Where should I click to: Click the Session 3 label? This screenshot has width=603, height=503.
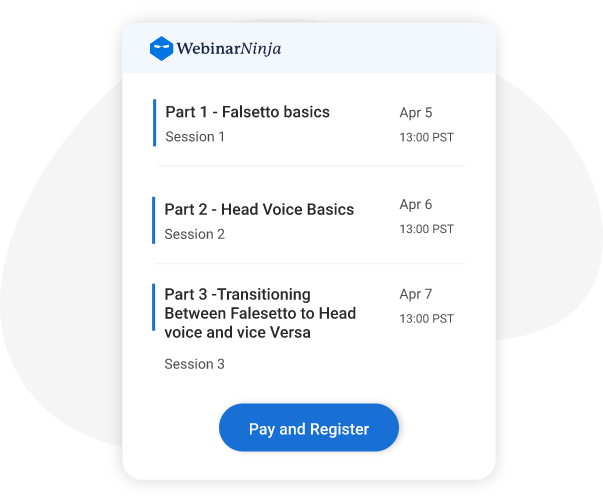[194, 364]
